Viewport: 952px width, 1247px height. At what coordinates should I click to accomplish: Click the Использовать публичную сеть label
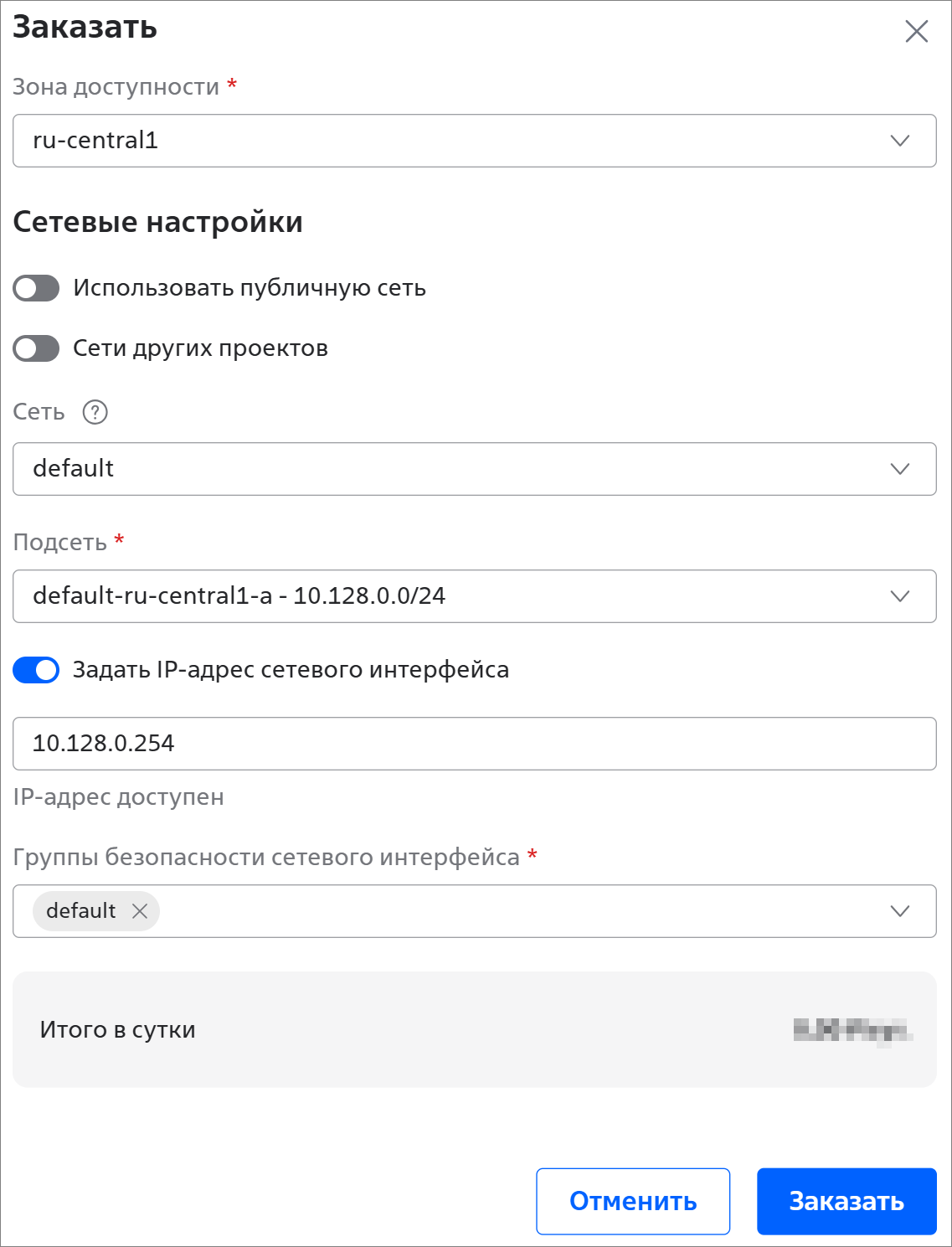[x=250, y=288]
